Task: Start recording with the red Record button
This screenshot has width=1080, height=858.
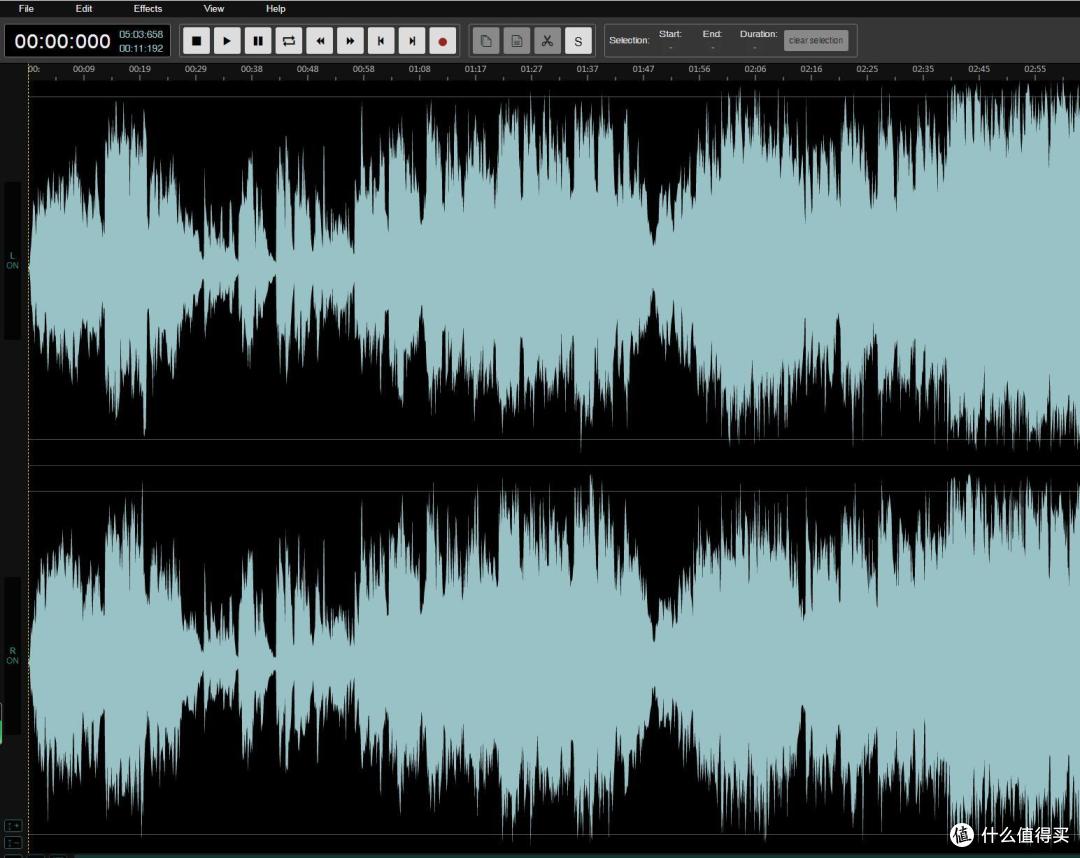Action: (x=443, y=41)
